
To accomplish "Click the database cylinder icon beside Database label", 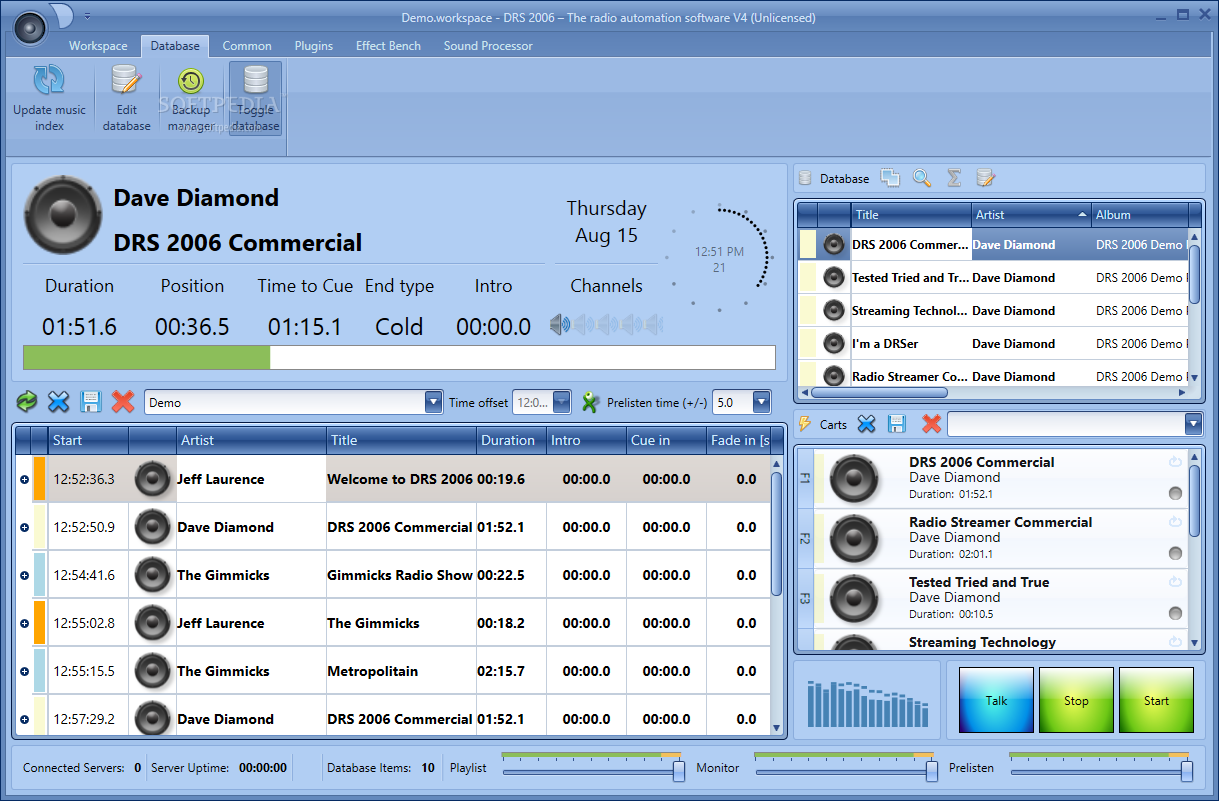I will coord(805,178).
